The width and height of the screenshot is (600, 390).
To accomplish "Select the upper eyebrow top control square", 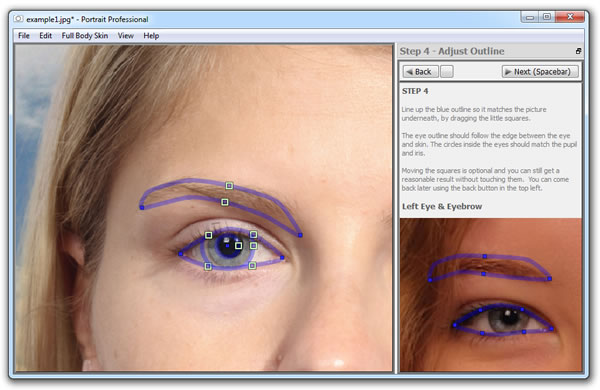I will click(229, 186).
